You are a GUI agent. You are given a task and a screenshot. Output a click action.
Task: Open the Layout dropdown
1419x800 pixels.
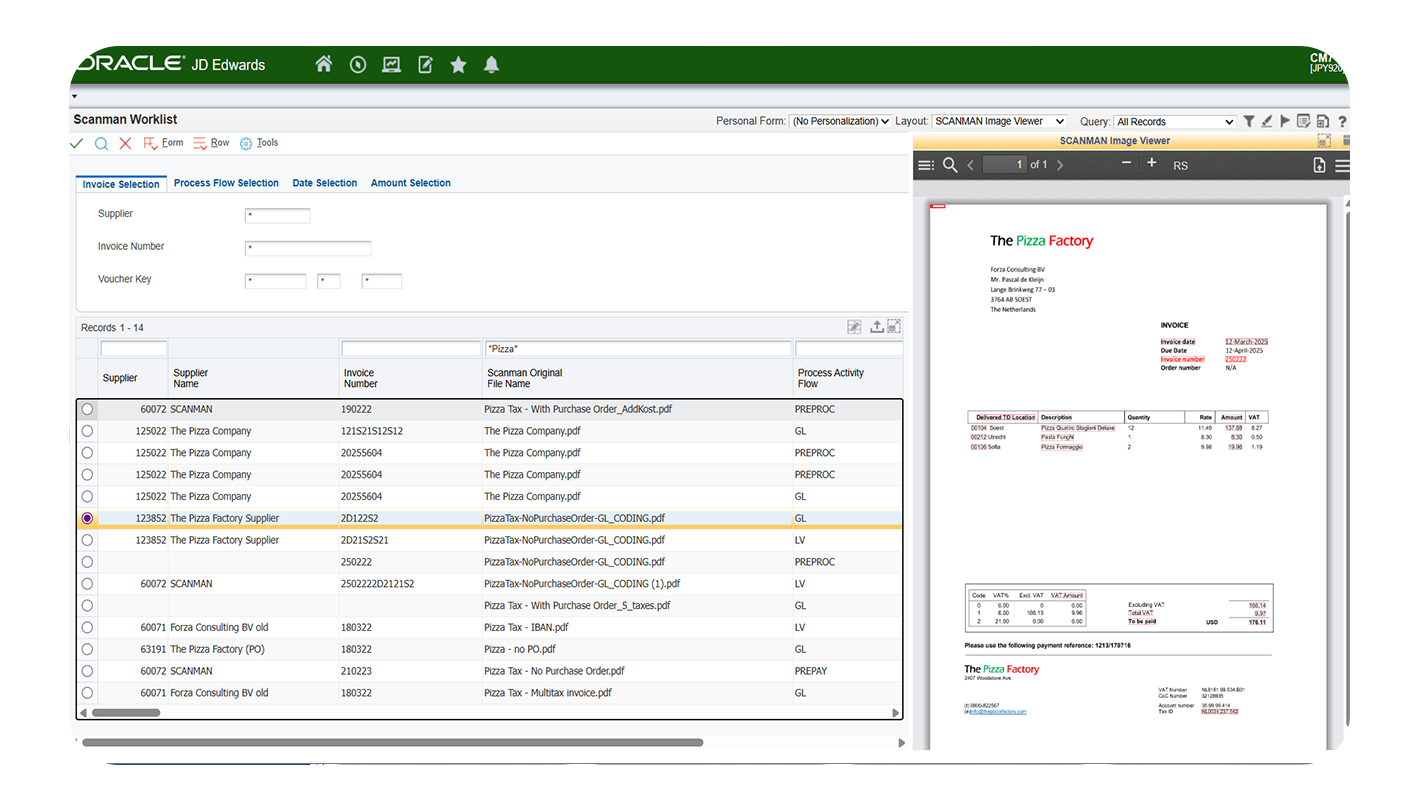tap(999, 120)
